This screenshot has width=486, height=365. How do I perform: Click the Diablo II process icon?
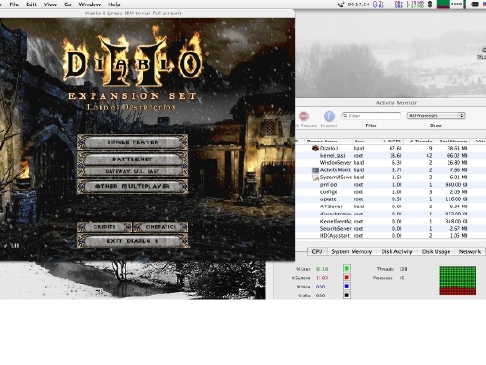tap(315, 148)
